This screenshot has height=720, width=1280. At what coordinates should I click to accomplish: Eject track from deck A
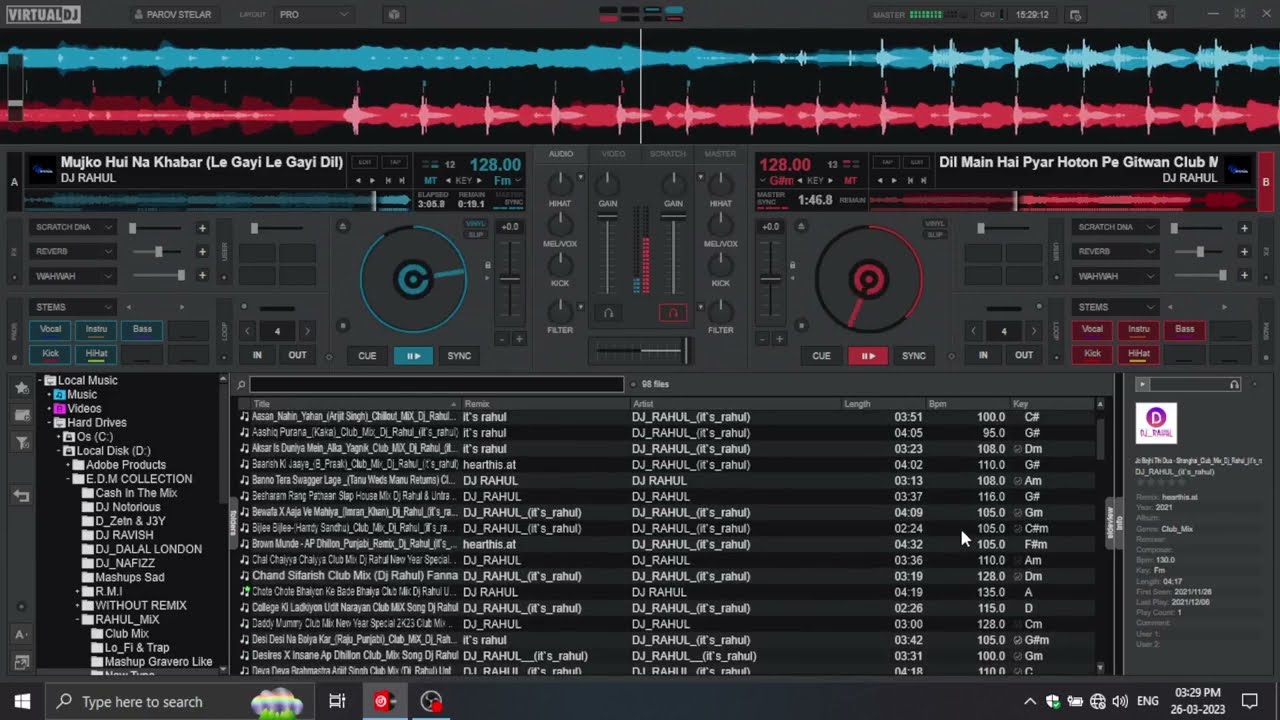[343, 227]
